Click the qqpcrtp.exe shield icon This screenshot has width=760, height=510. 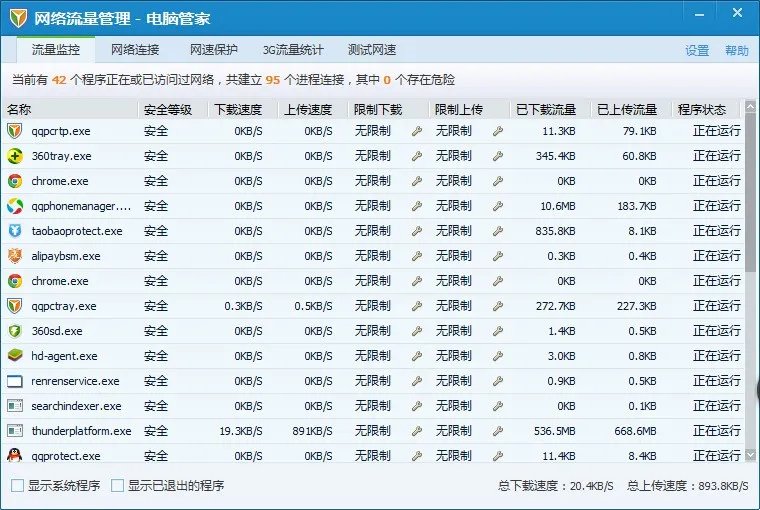[15, 131]
